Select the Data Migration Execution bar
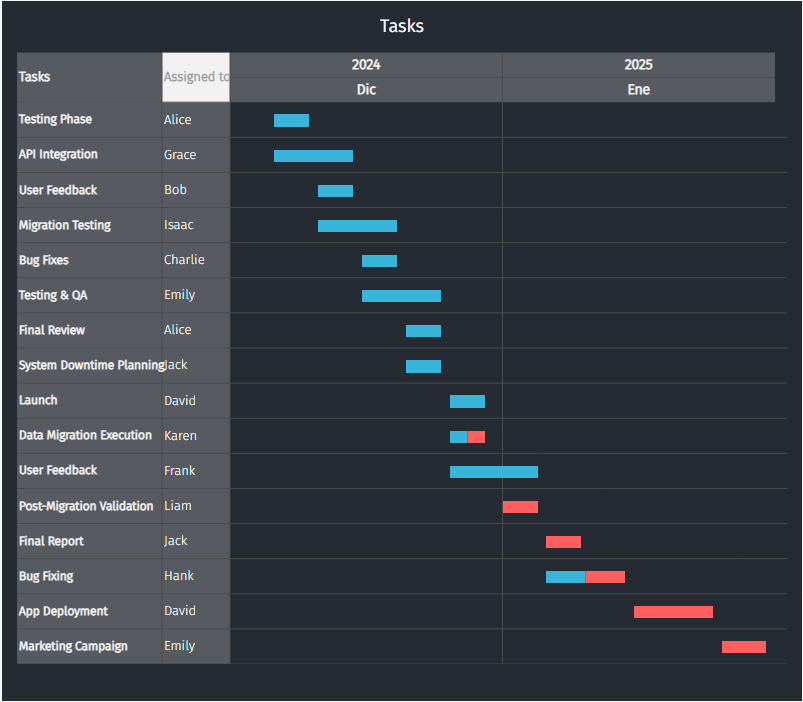The height and width of the screenshot is (702, 803). [x=468, y=437]
